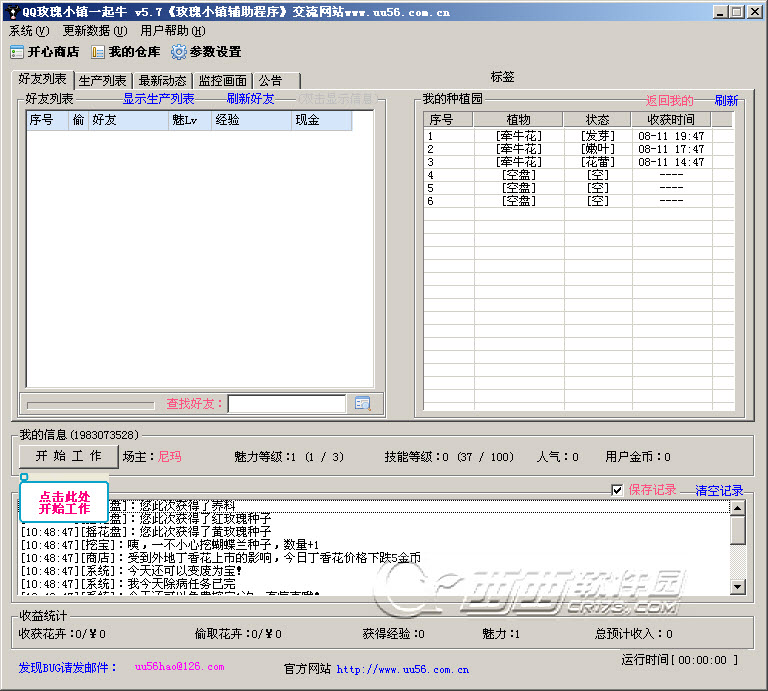Switch to the 最新动态 tab
The width and height of the screenshot is (768, 691).
(163, 81)
